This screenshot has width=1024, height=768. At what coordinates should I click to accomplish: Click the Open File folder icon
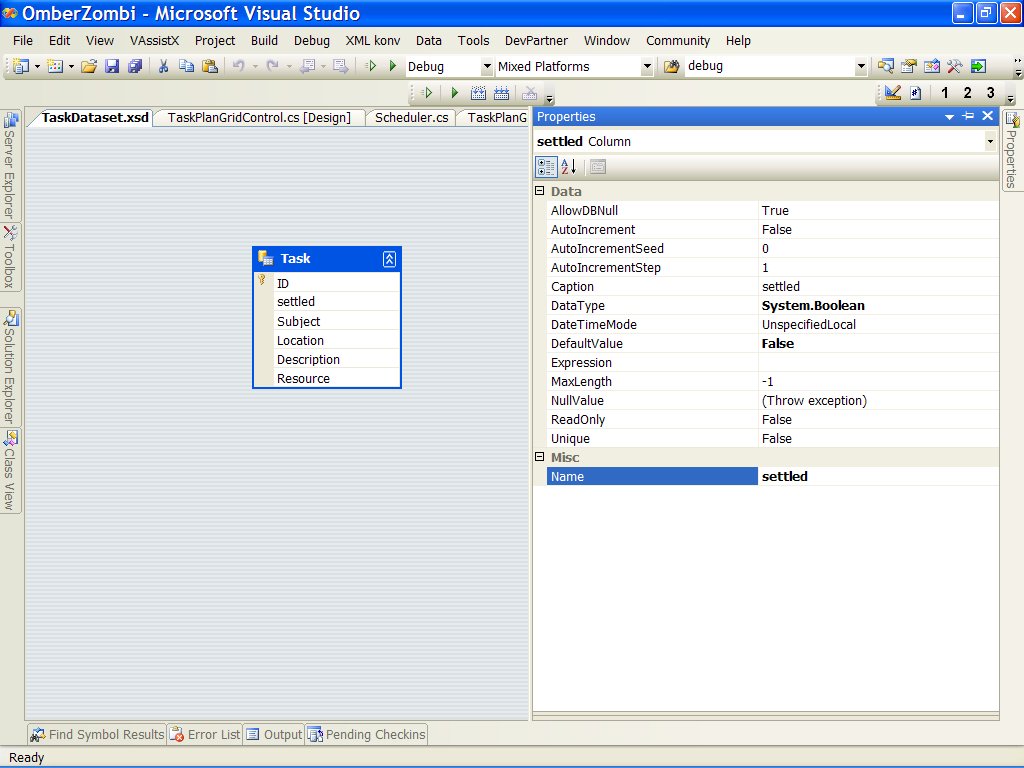(89, 66)
